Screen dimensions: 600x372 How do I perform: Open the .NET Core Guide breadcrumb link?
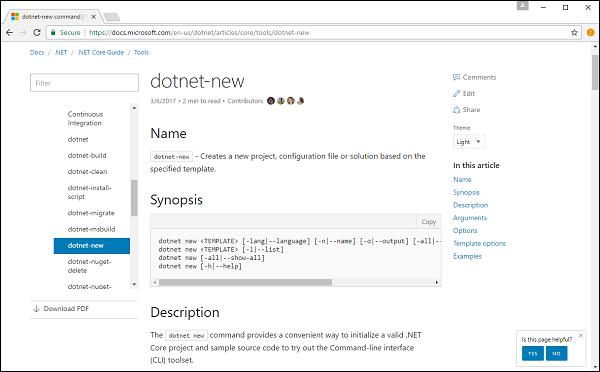point(101,52)
